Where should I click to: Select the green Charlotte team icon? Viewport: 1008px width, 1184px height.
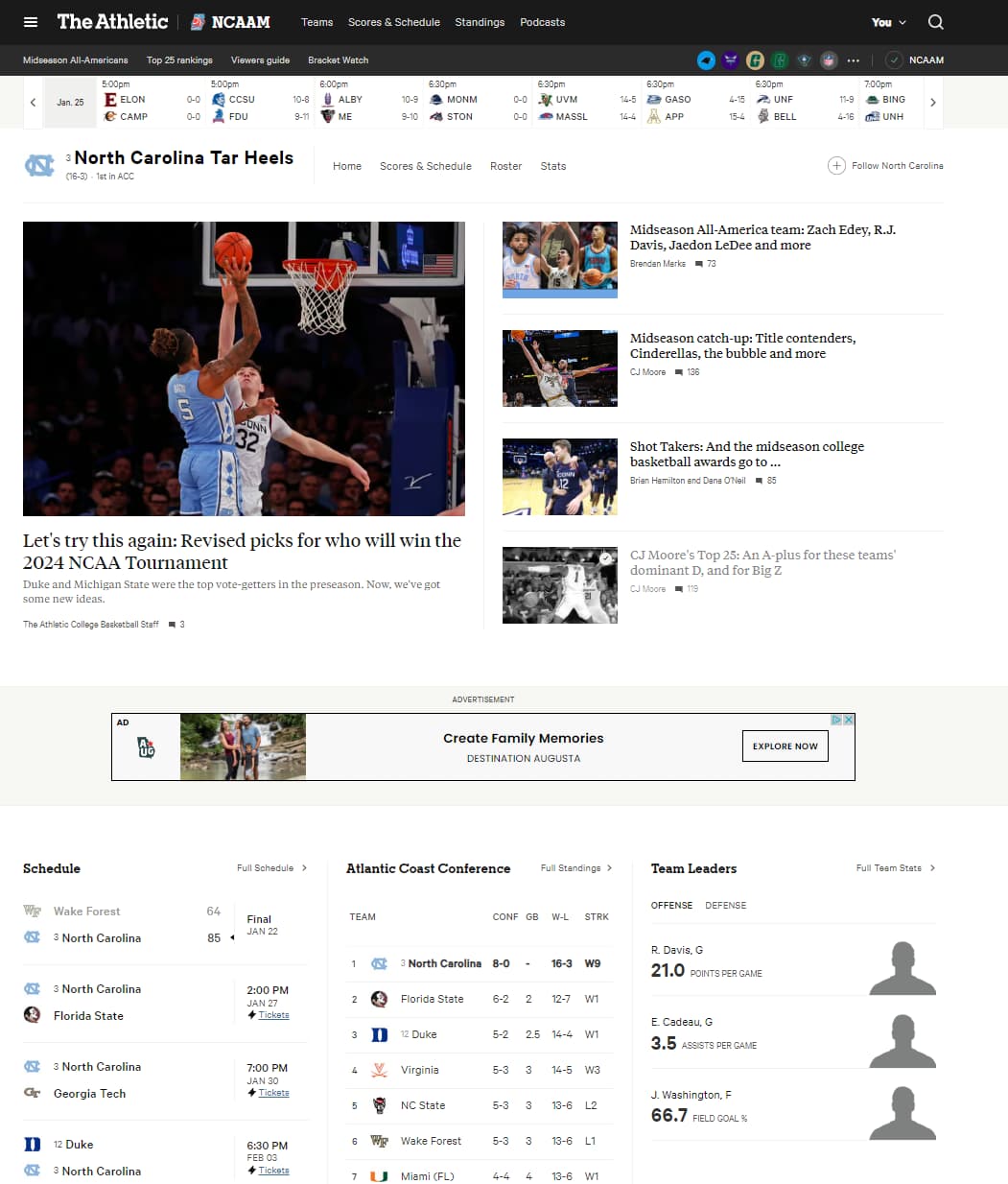[x=780, y=60]
